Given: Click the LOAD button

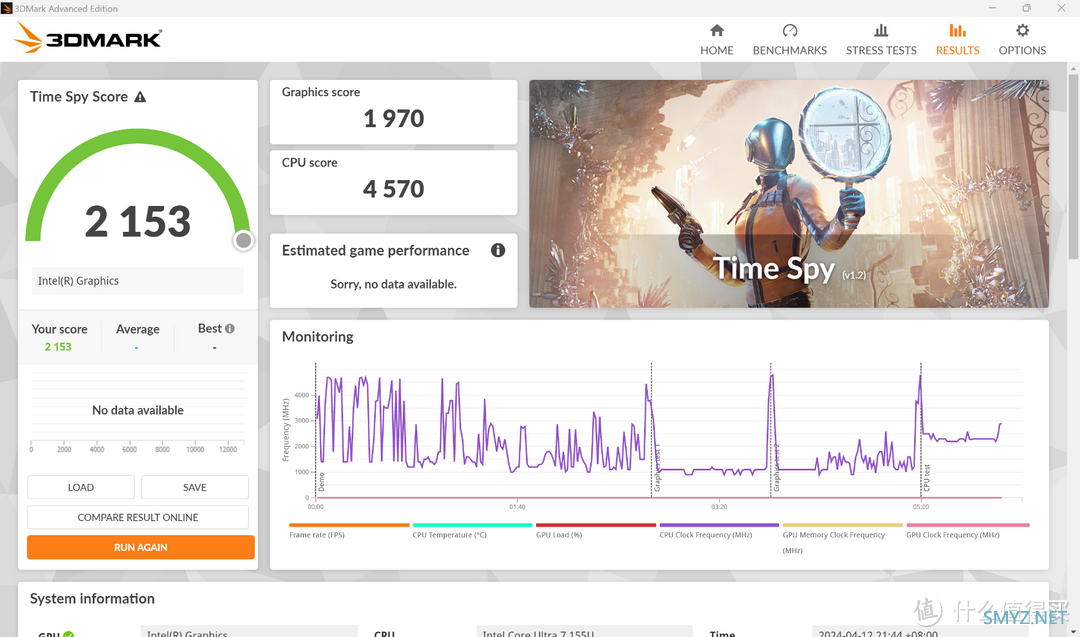Looking at the screenshot, I should 81,487.
